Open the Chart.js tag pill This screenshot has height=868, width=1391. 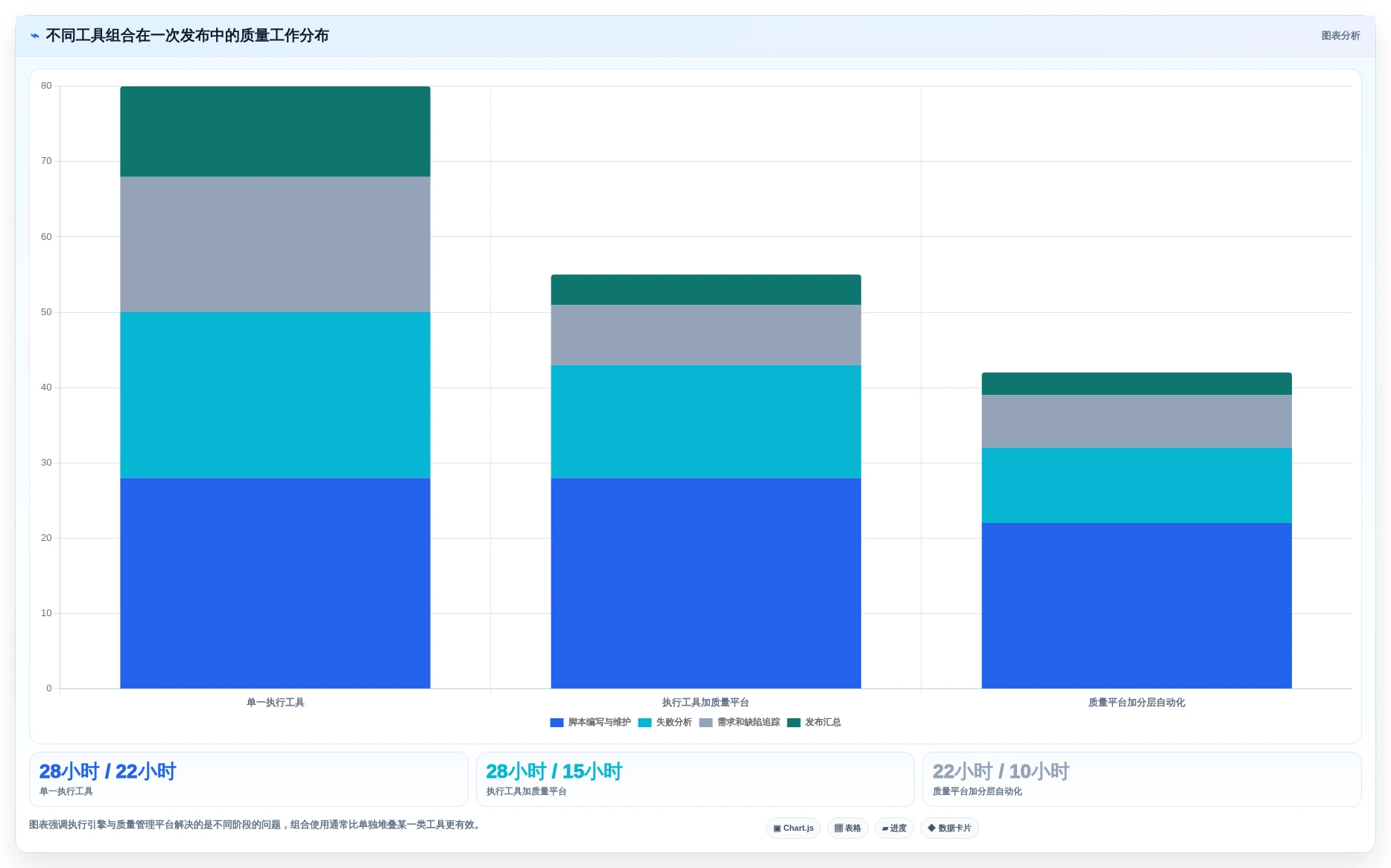(x=793, y=828)
